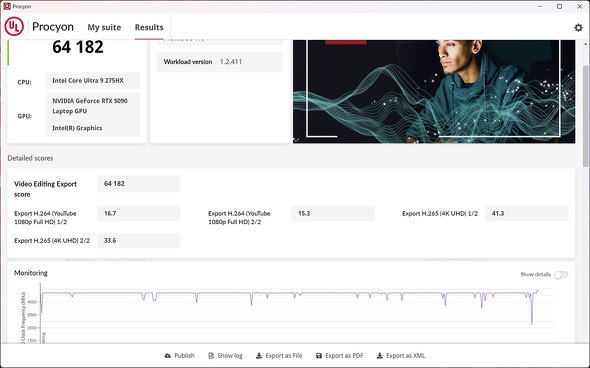Switch to the My suite tab
The image size is (590, 368).
[x=104, y=27]
